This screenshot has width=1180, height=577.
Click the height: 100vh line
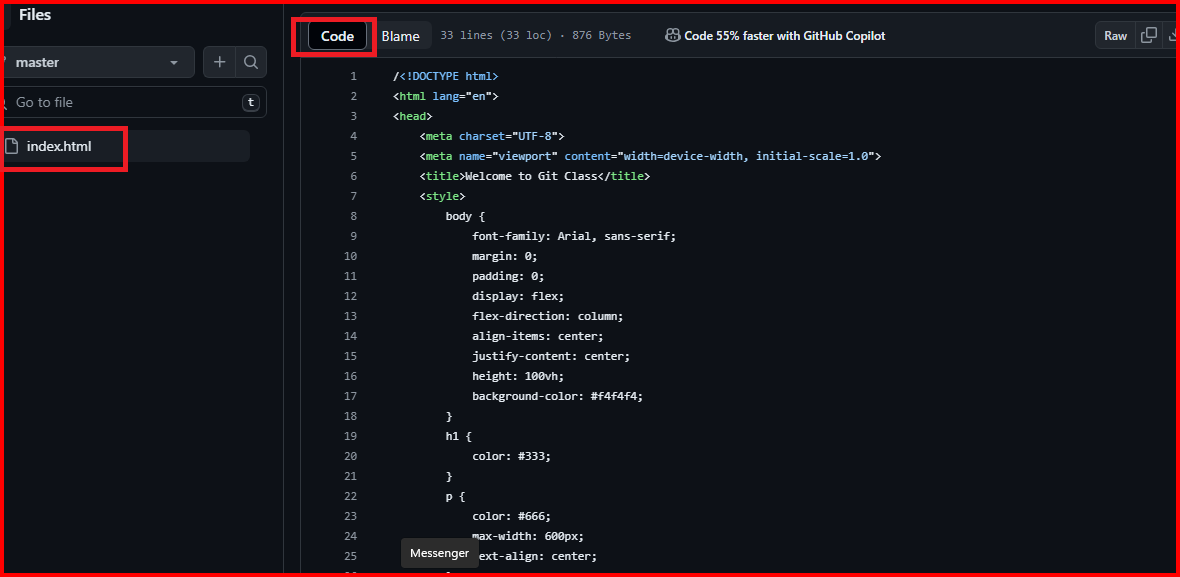[x=518, y=375]
